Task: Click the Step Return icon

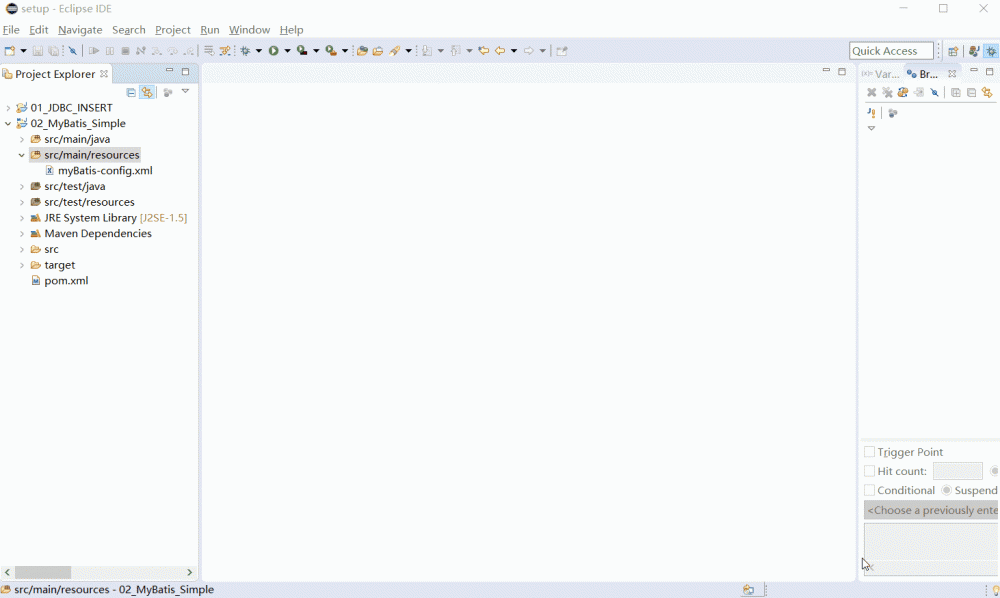Action: pyautogui.click(x=188, y=51)
